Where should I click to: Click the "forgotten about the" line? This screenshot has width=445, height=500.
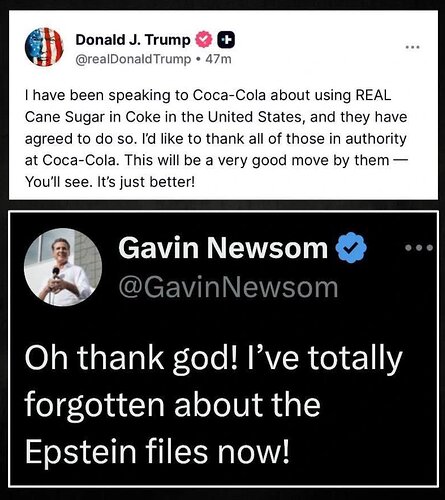point(173,405)
